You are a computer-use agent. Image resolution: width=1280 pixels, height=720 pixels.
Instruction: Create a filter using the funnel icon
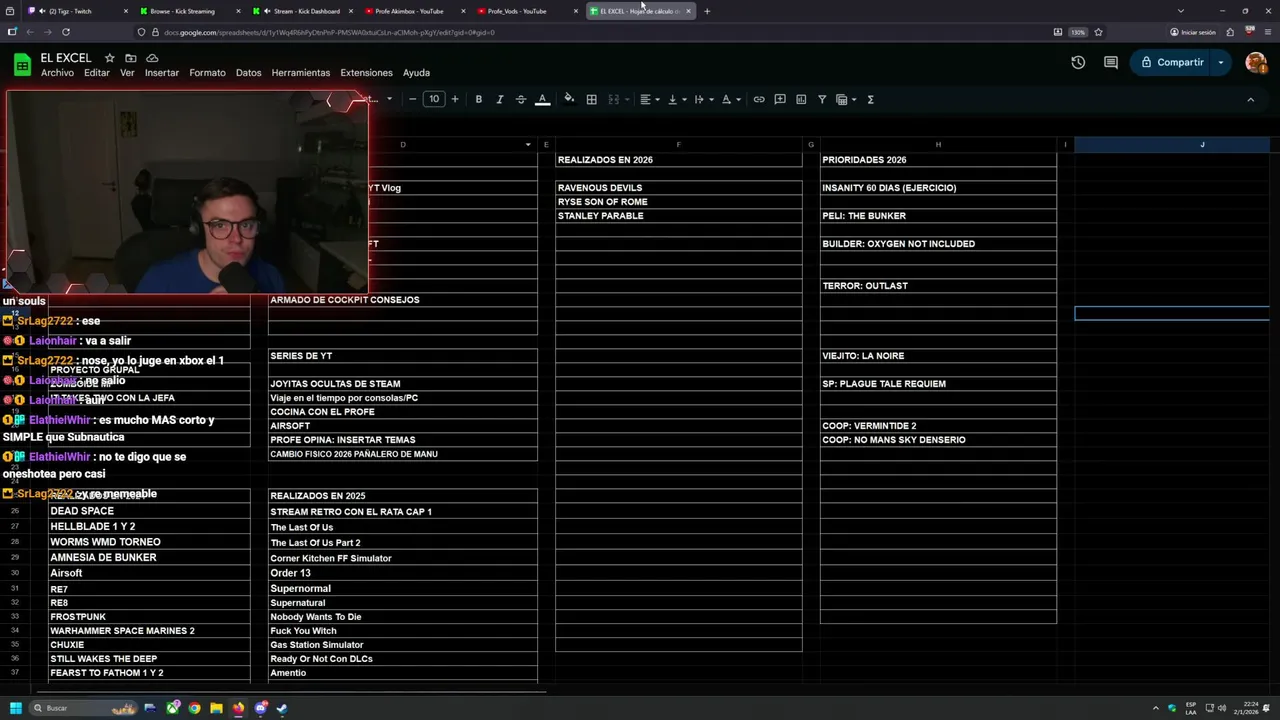pyautogui.click(x=822, y=99)
